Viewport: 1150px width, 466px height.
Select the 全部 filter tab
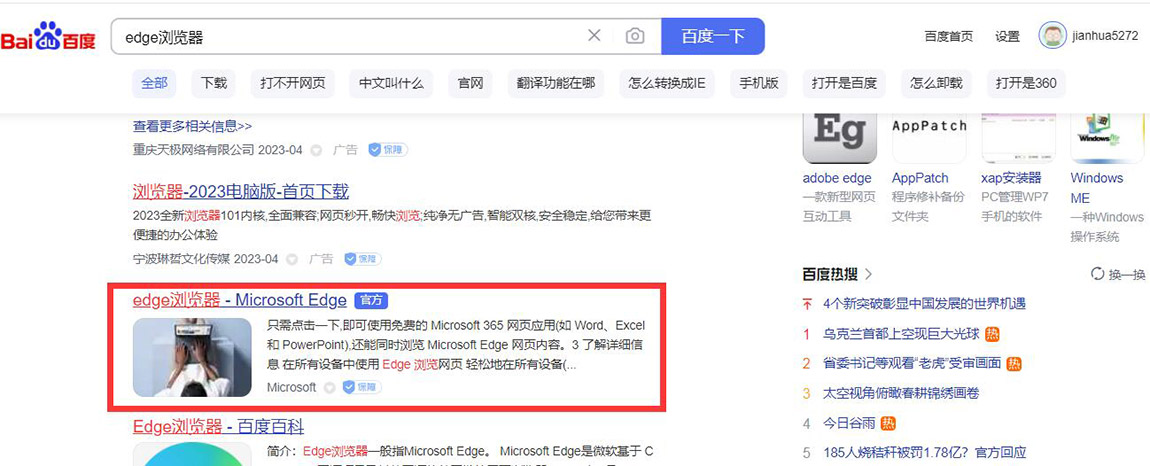(x=154, y=83)
